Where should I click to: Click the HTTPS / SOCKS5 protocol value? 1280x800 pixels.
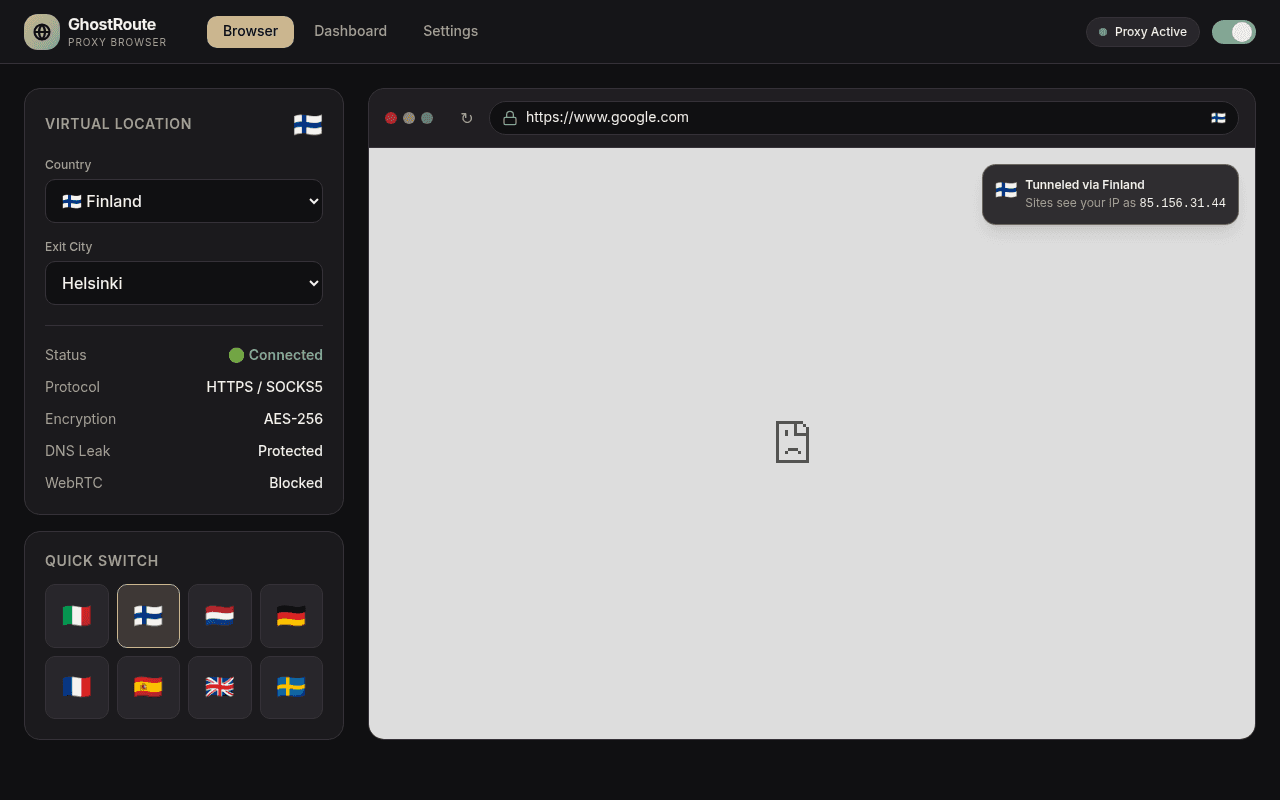tap(264, 387)
